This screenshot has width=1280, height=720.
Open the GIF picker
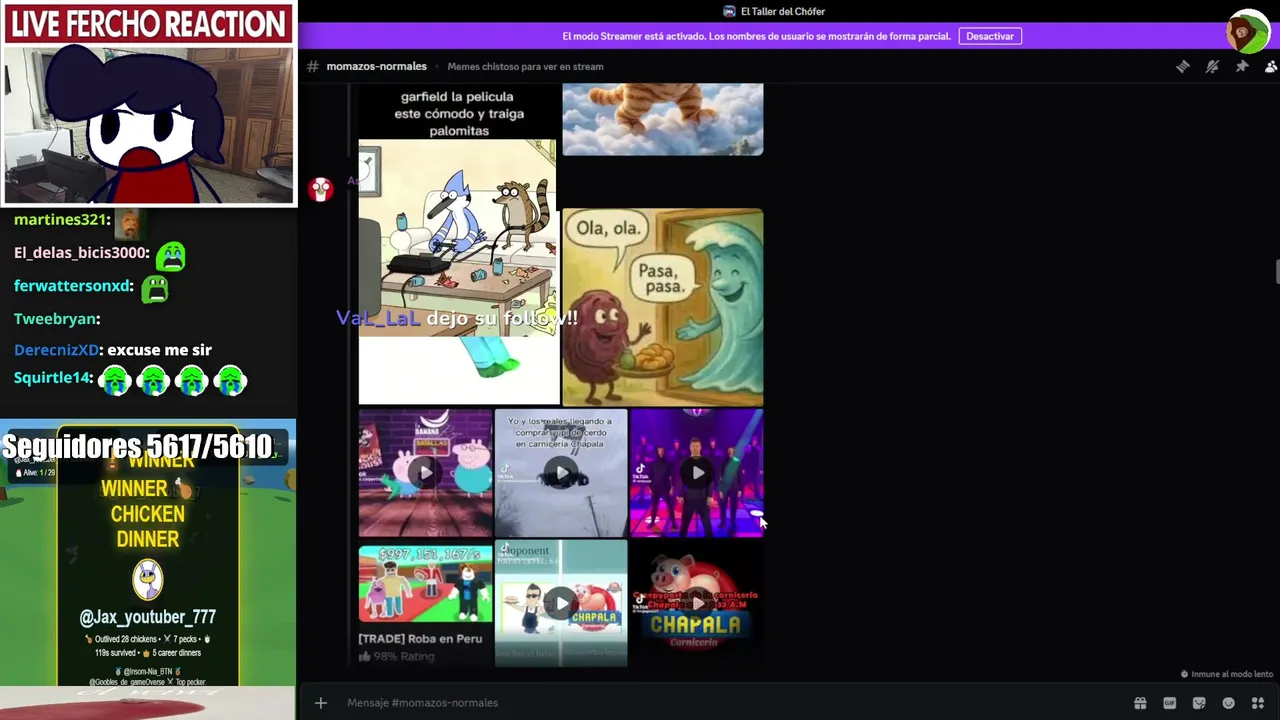1170,703
